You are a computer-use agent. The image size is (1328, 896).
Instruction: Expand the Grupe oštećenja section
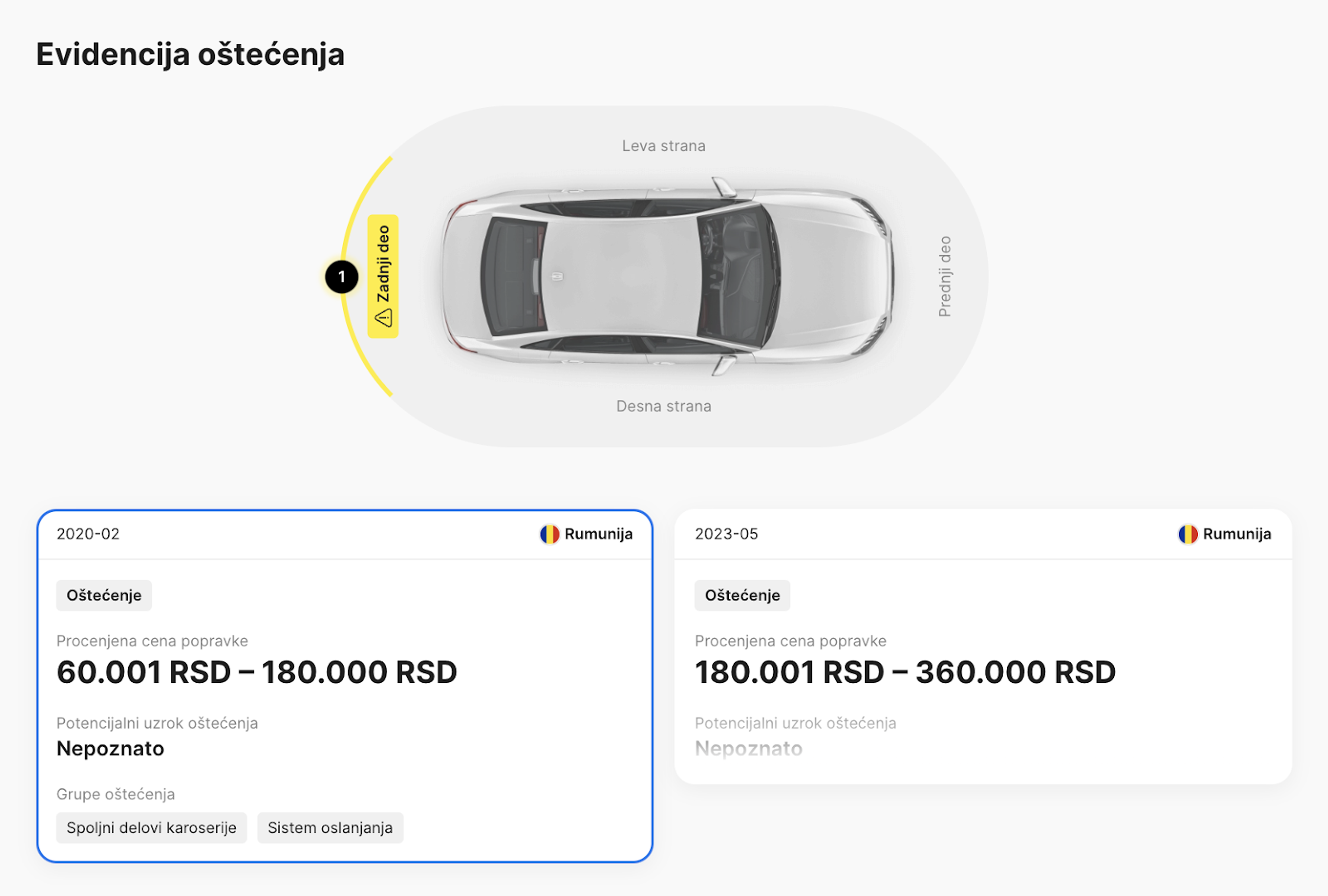[x=116, y=794]
